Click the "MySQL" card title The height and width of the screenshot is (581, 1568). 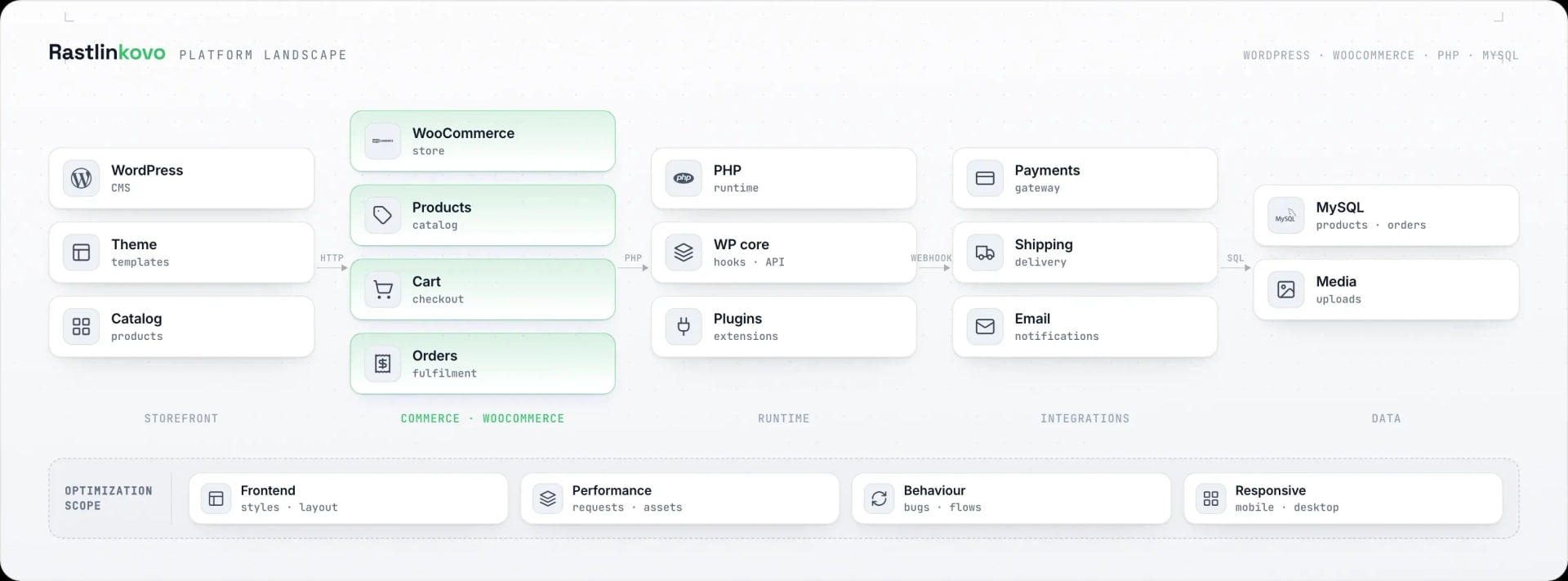point(1339,208)
